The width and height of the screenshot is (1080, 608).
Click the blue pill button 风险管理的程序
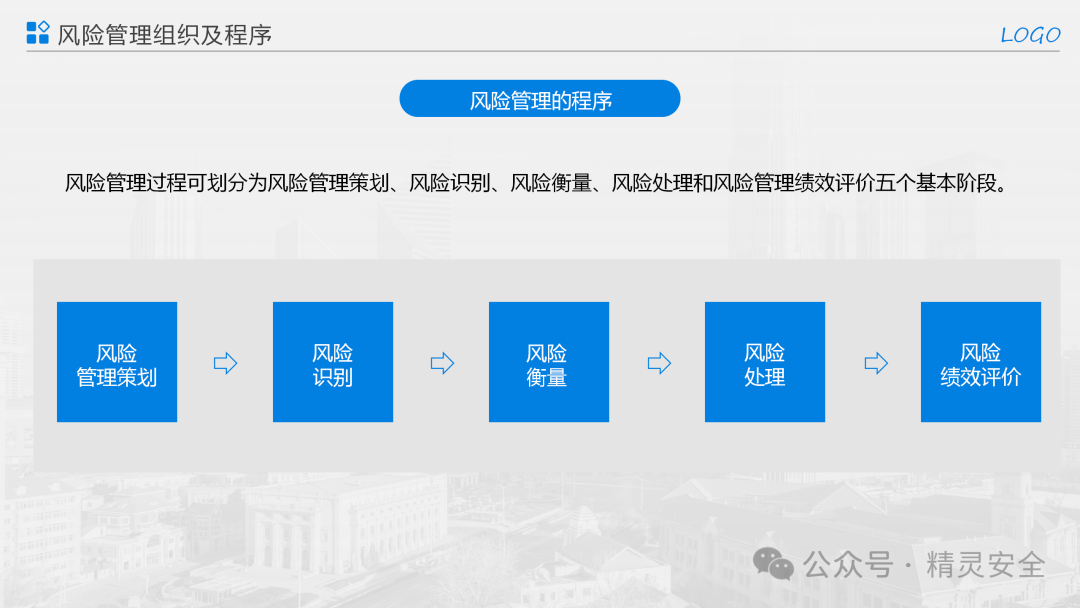[540, 98]
